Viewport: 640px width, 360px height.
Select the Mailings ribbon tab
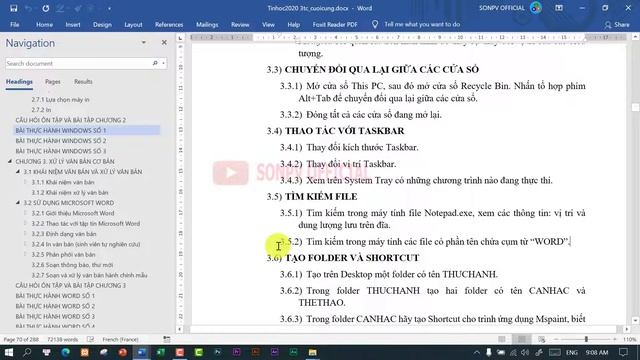207,24
